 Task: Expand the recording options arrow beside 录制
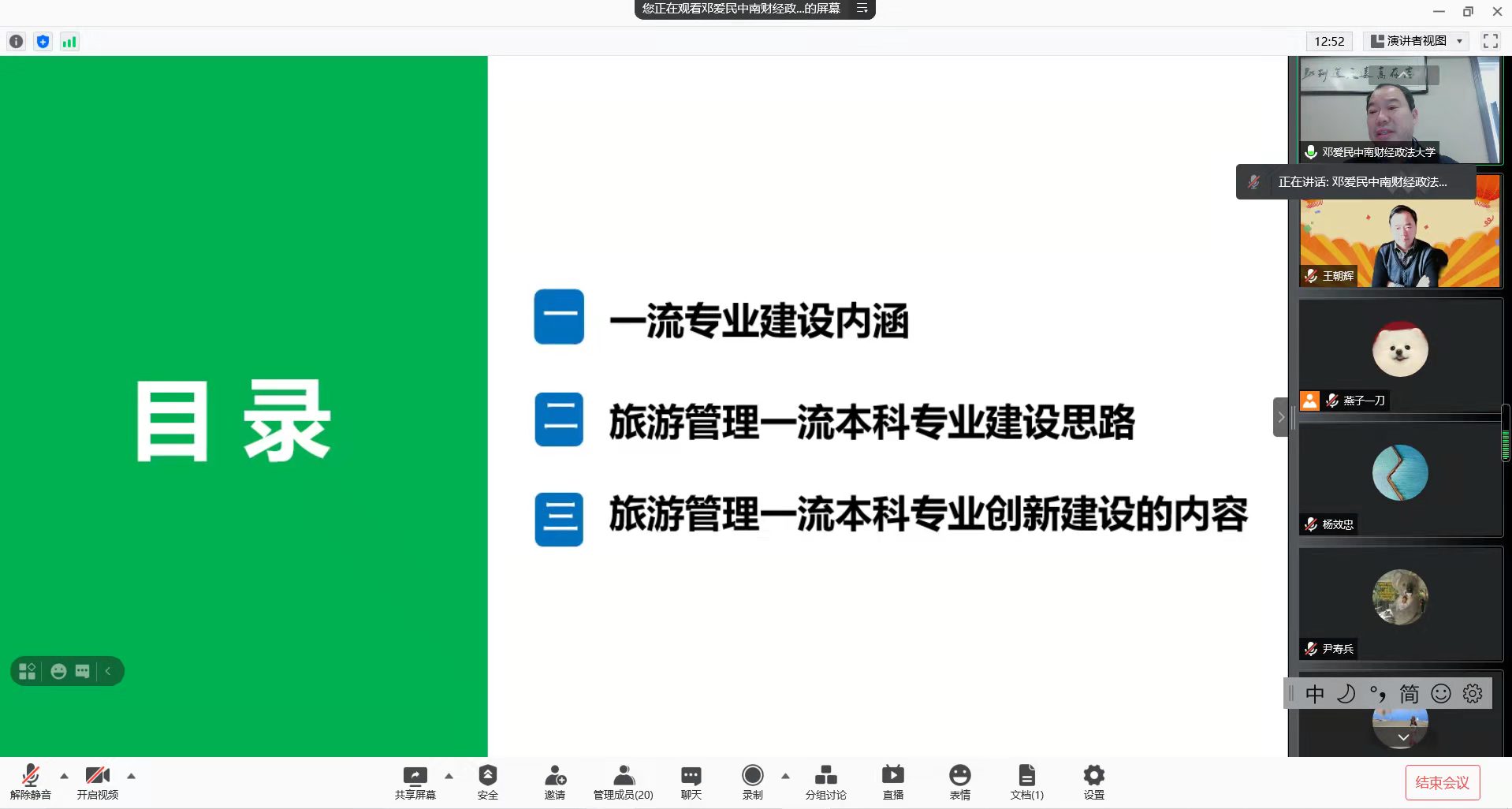[785, 776]
